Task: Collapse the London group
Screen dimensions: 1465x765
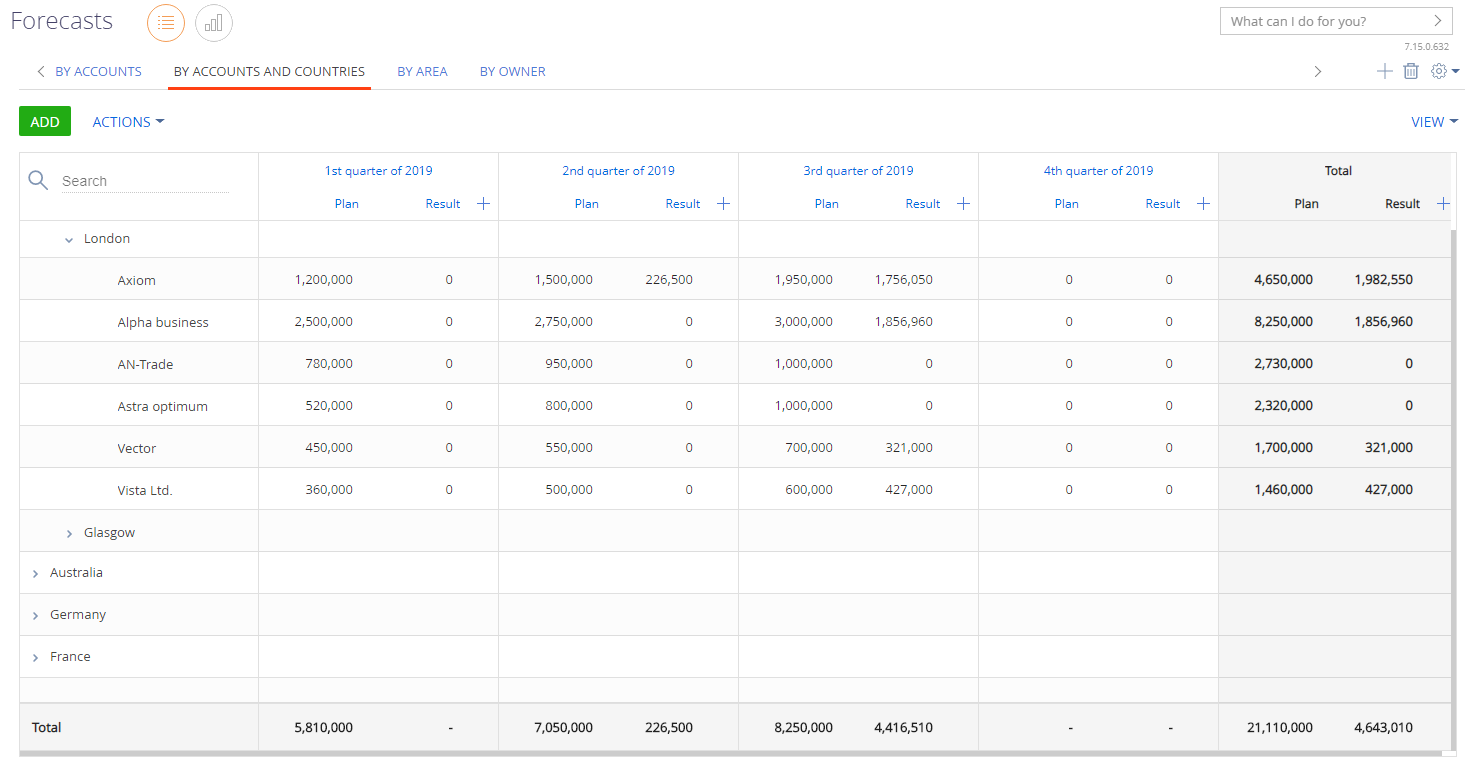Action: tap(69, 239)
